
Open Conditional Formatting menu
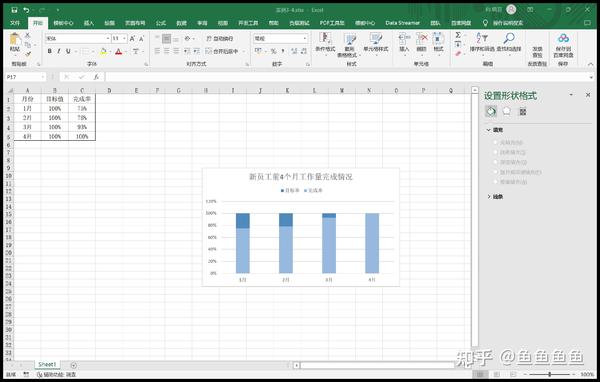325,43
